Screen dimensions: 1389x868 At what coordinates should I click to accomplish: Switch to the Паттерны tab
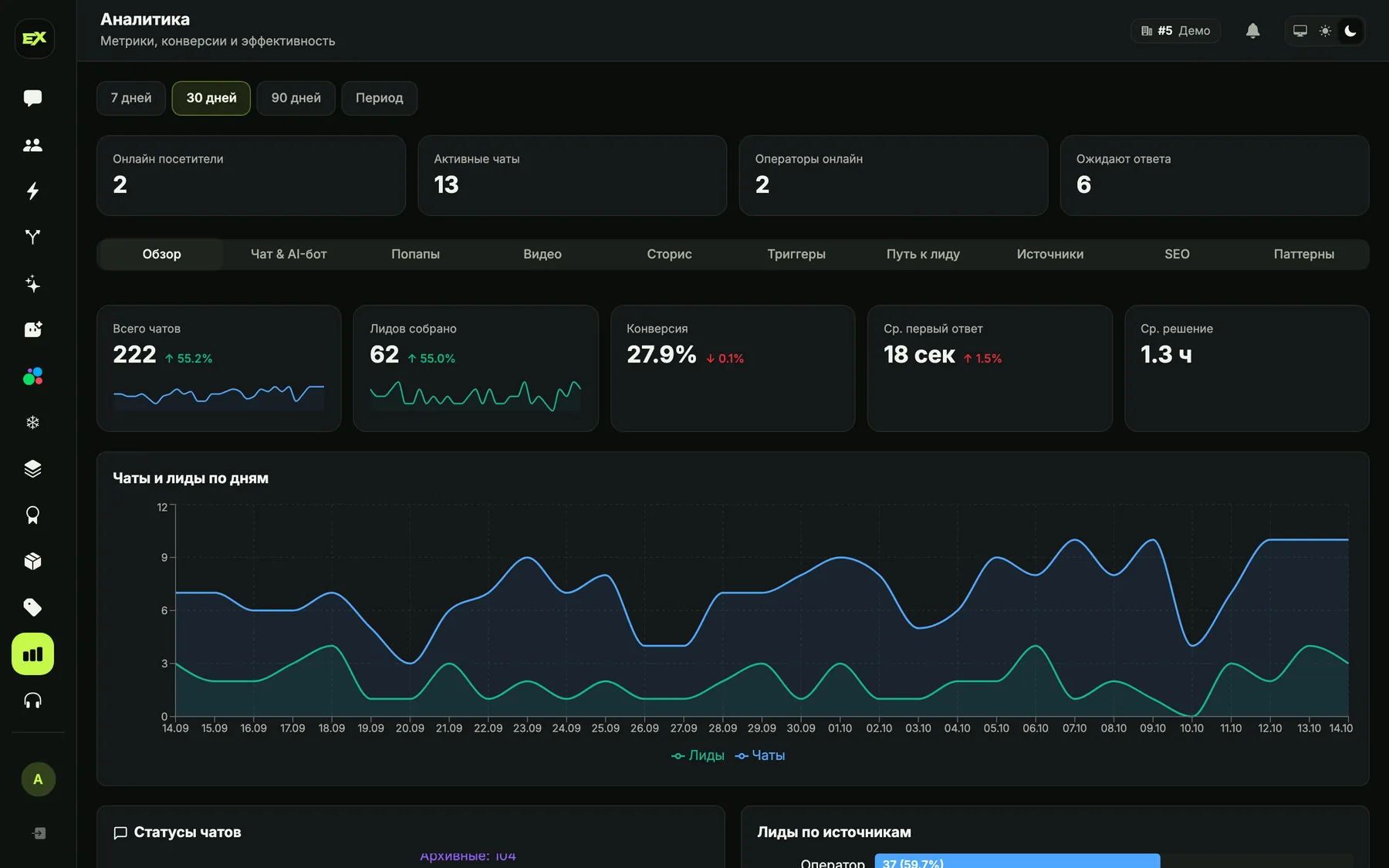(1304, 254)
